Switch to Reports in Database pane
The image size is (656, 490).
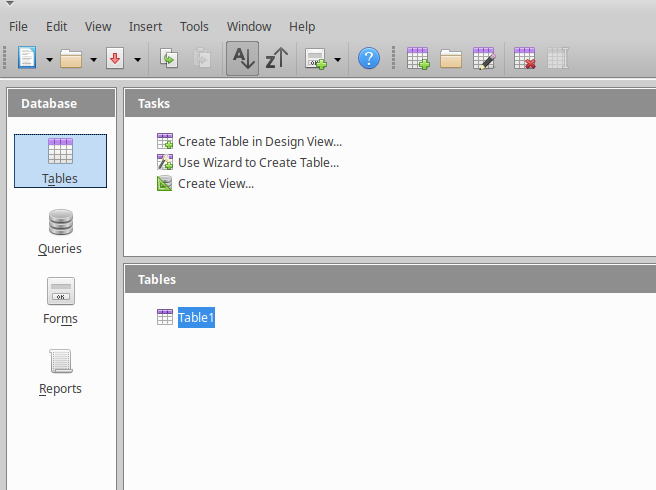tap(60, 372)
